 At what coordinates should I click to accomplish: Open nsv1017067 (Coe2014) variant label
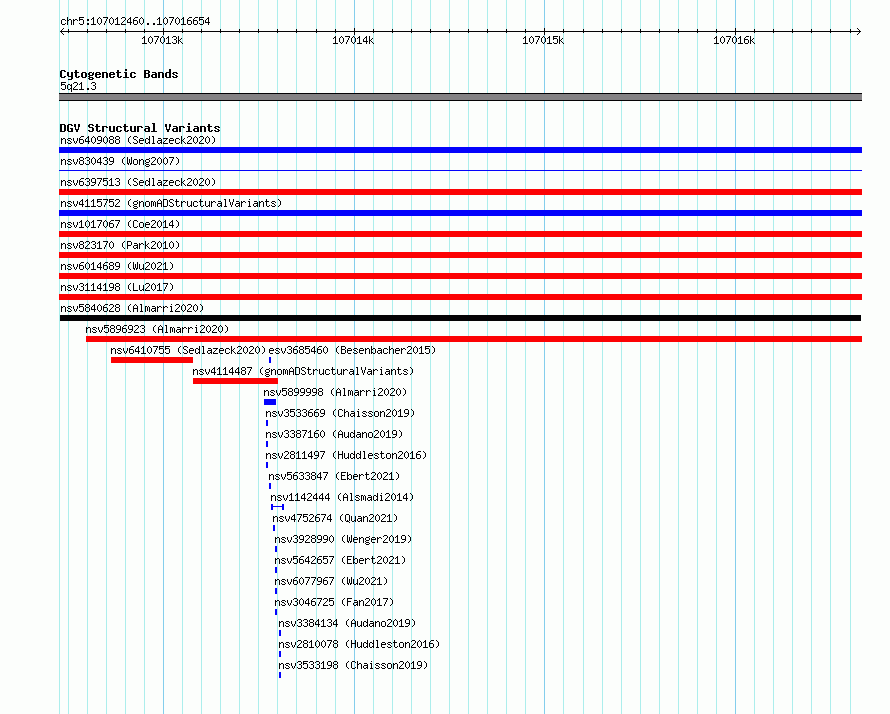(120, 224)
